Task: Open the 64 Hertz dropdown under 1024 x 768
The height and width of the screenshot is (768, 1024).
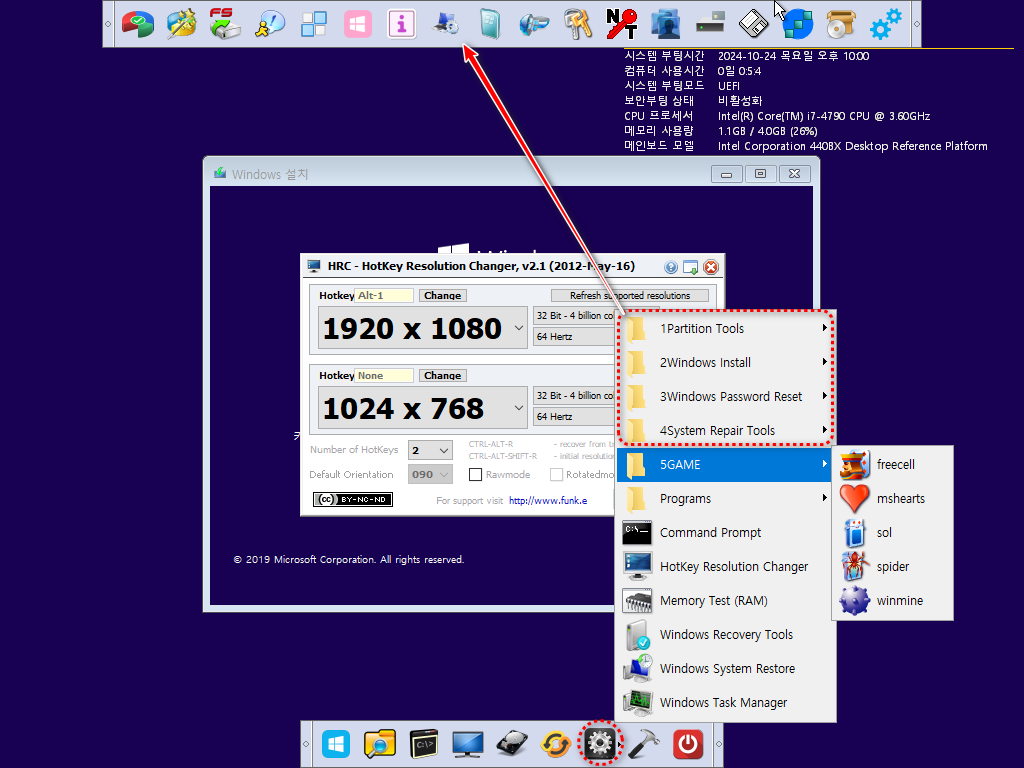Action: [x=575, y=416]
